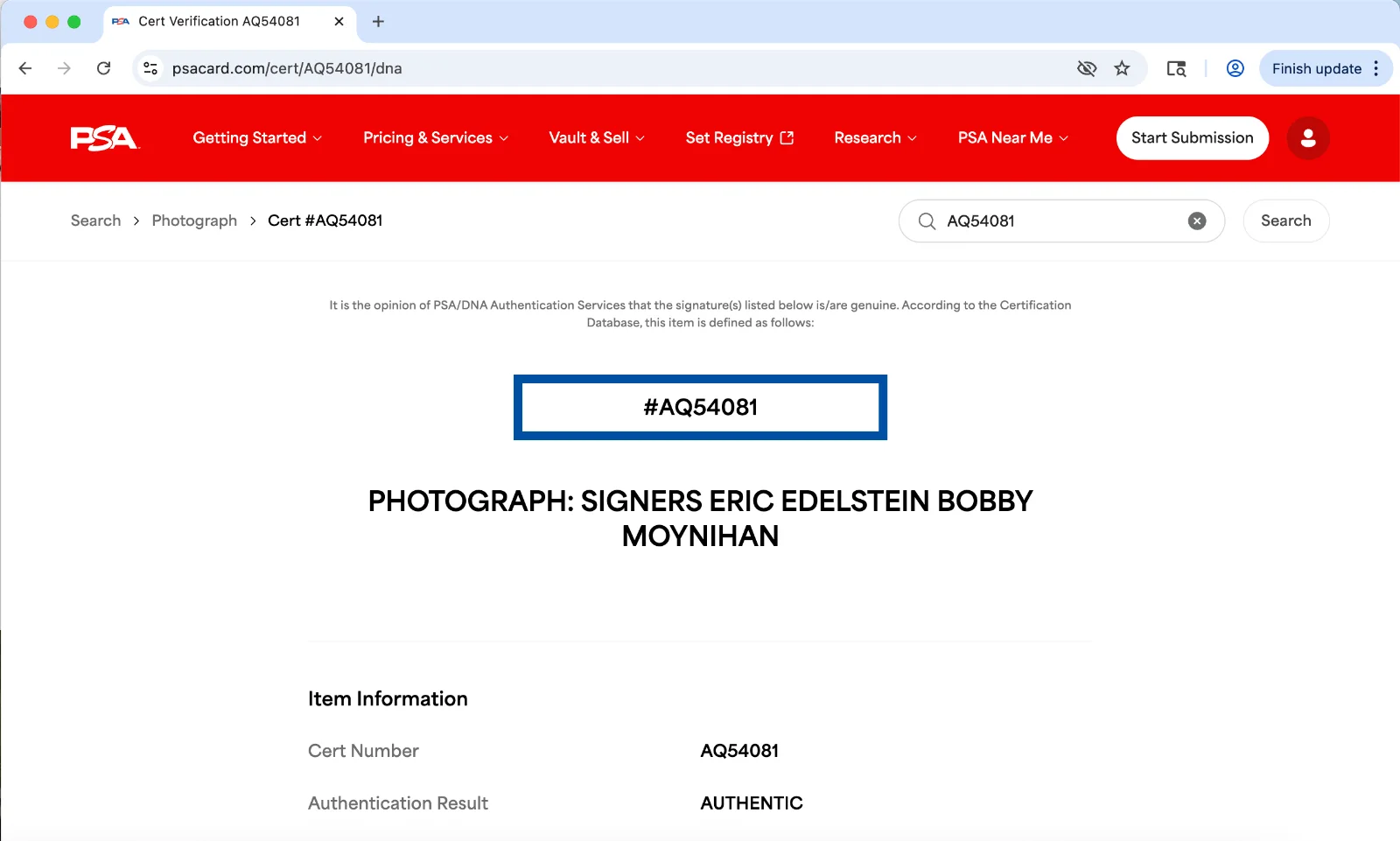The height and width of the screenshot is (841, 1400).
Task: Expand the PSA Near Me menu
Action: point(1013,138)
